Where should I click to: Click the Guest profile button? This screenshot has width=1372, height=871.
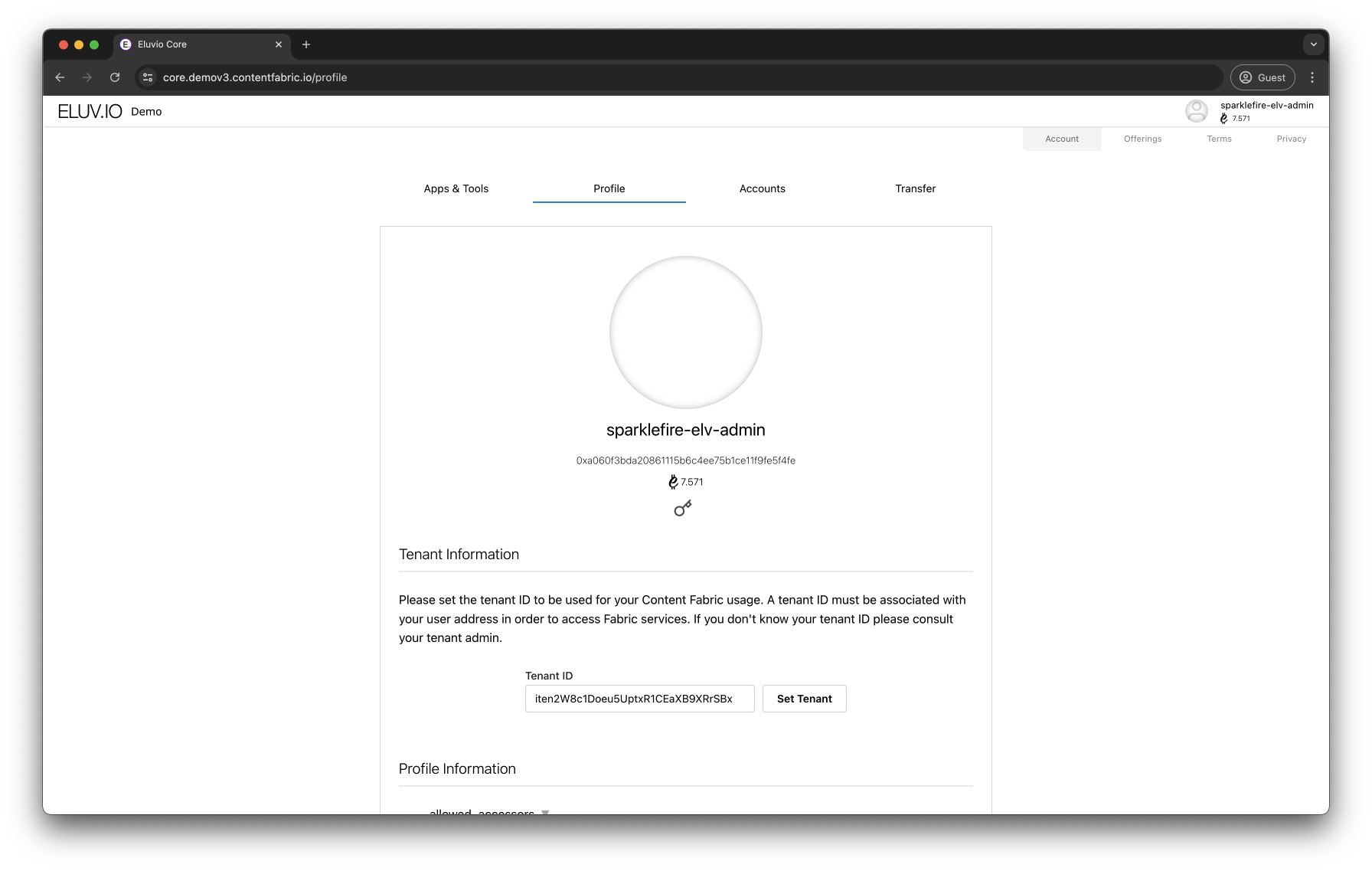coord(1263,77)
